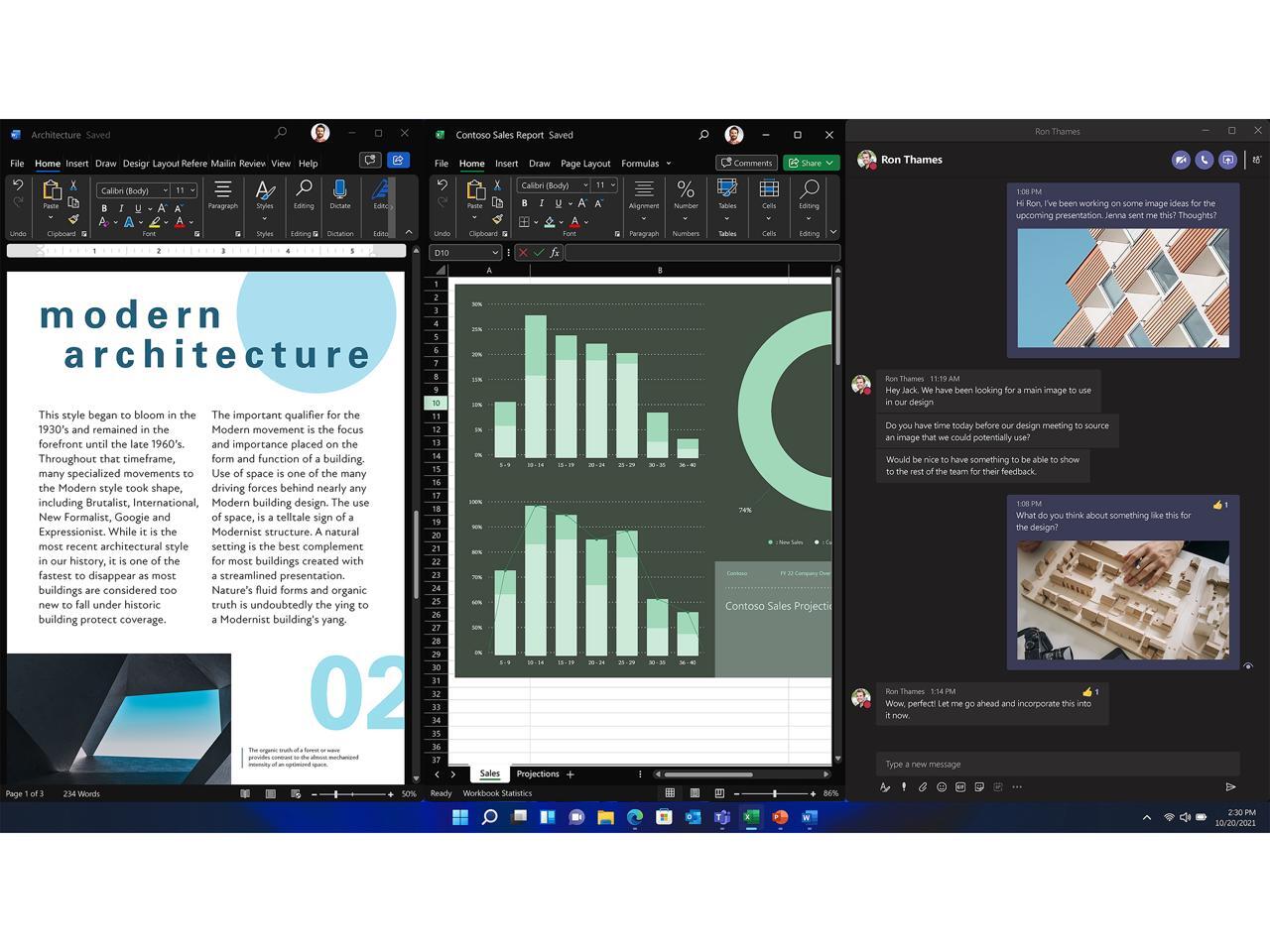
Task: Switch to the Projections sheet tab
Action: coord(537,773)
